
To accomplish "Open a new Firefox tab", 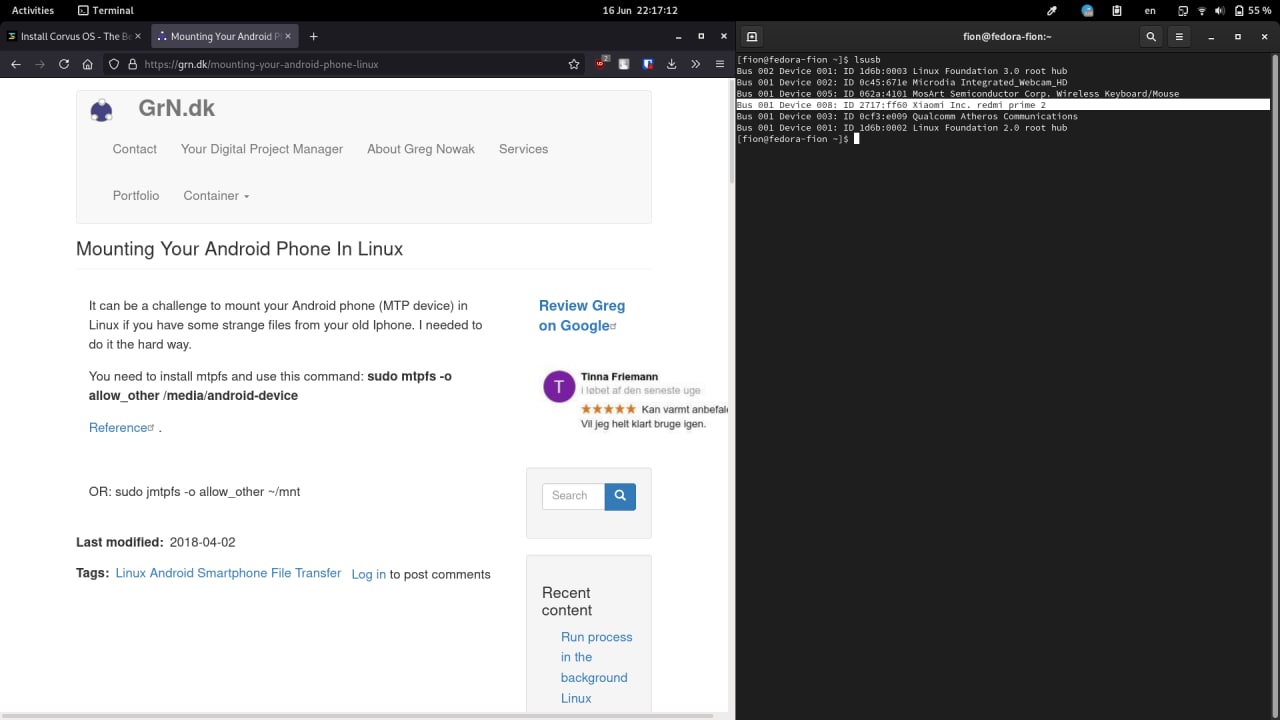I will (313, 36).
